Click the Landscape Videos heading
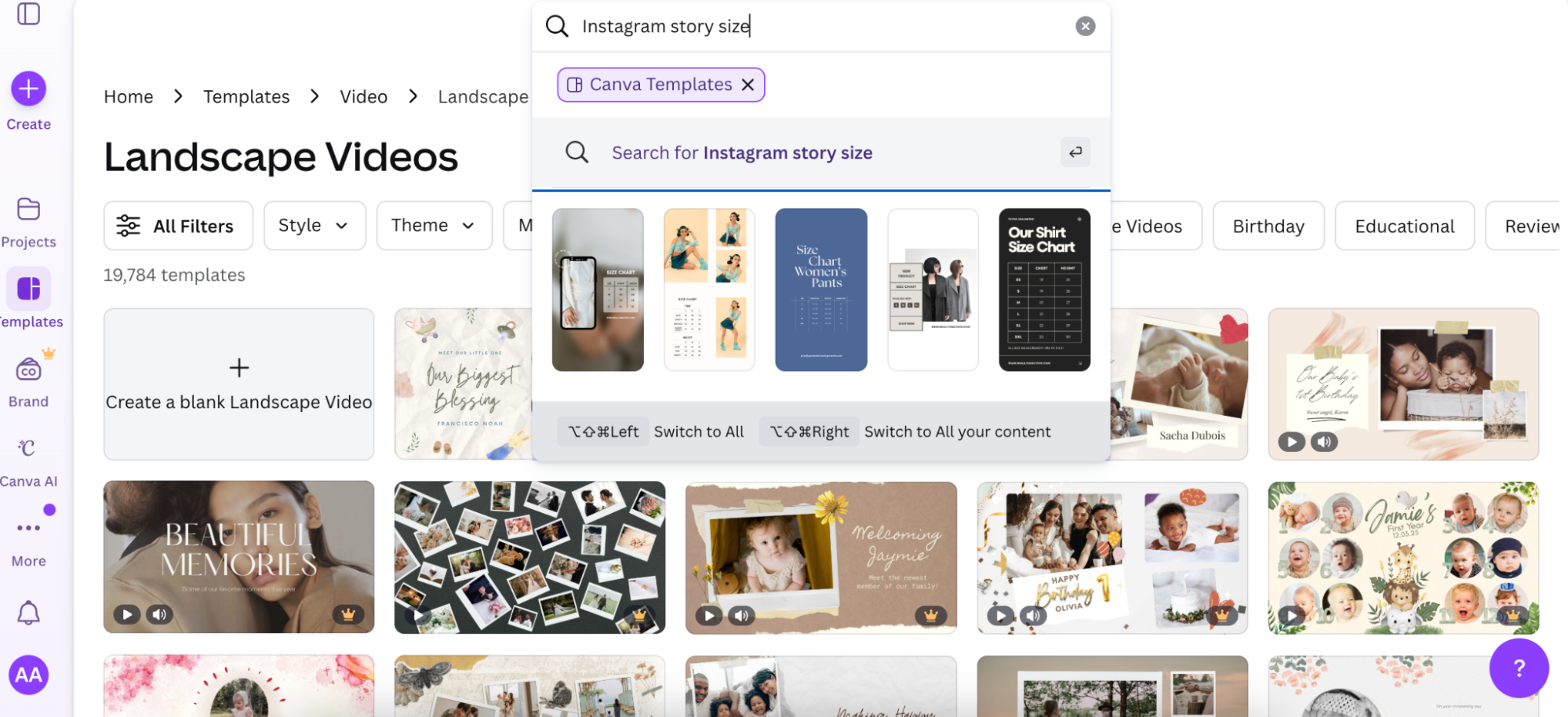The height and width of the screenshot is (717, 1568). pos(281,157)
